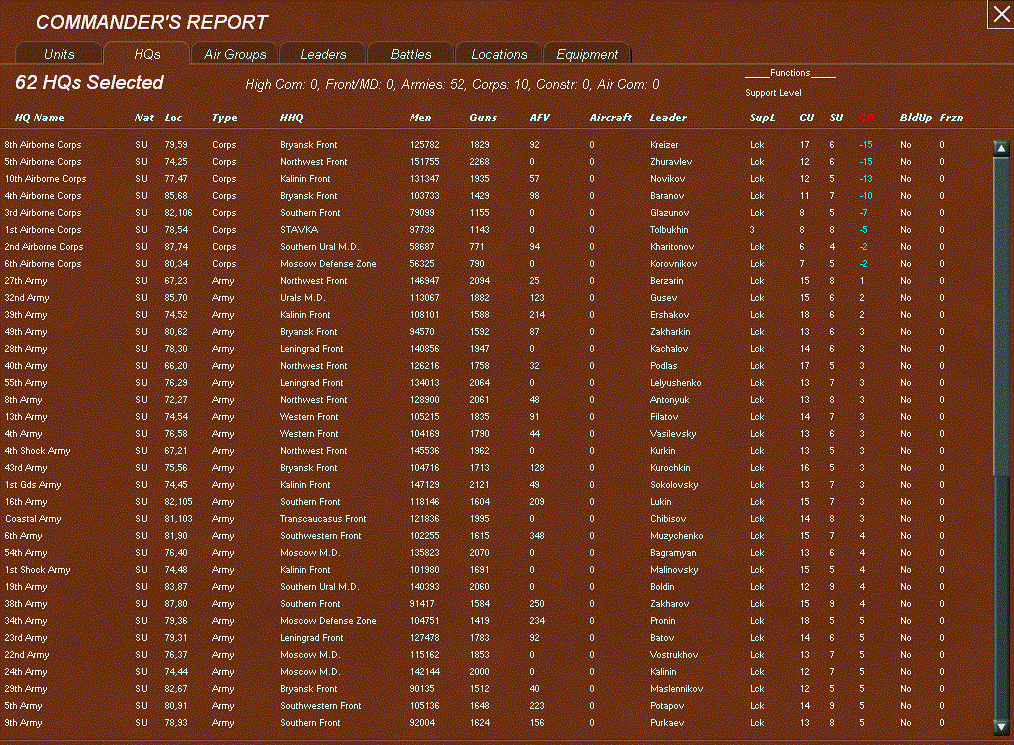Toggle BldUp No for 28th Army
Screen dimensions: 1014x745
click(905, 349)
